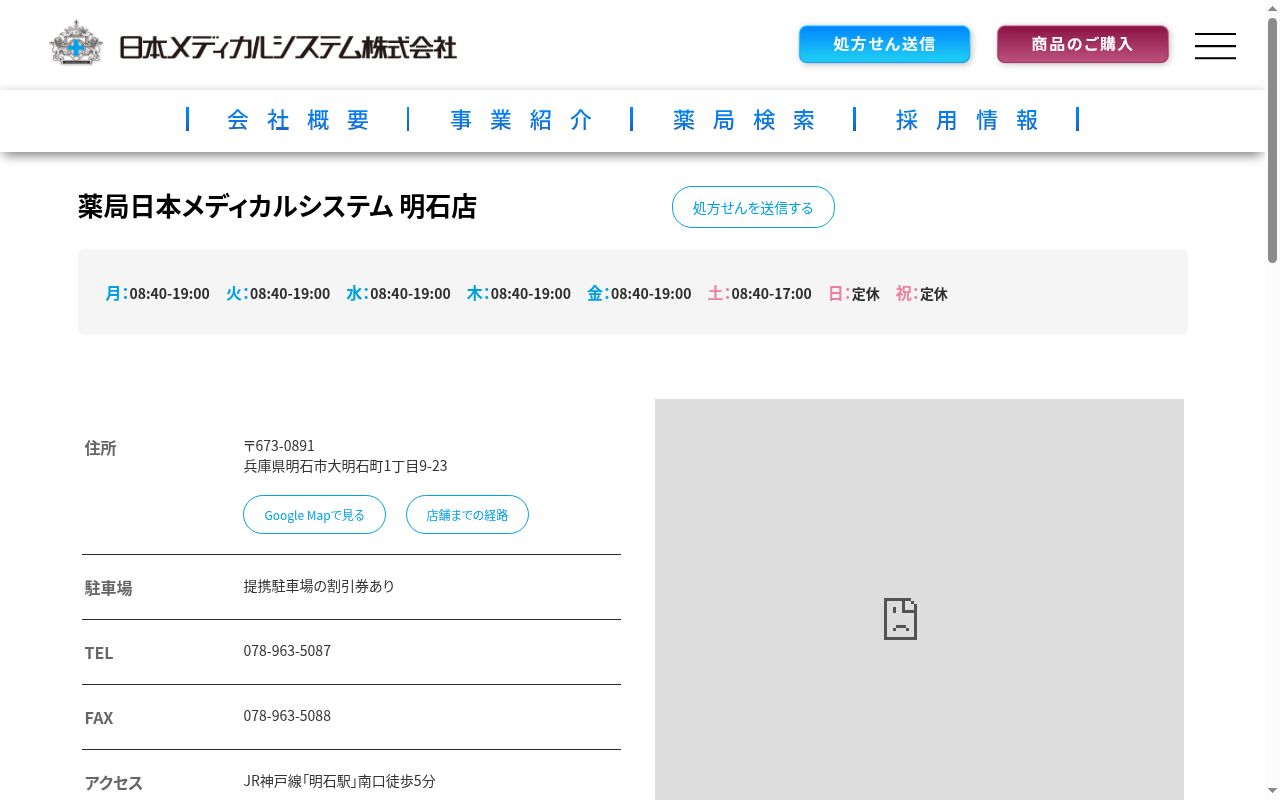This screenshot has height=800, width=1280.
Task: Click the page vertical scrollbar thumb
Action: pos(1272,140)
